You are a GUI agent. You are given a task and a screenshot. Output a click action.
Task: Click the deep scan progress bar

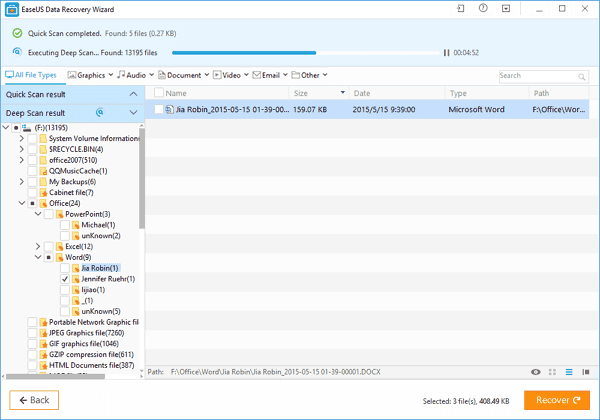click(305, 53)
